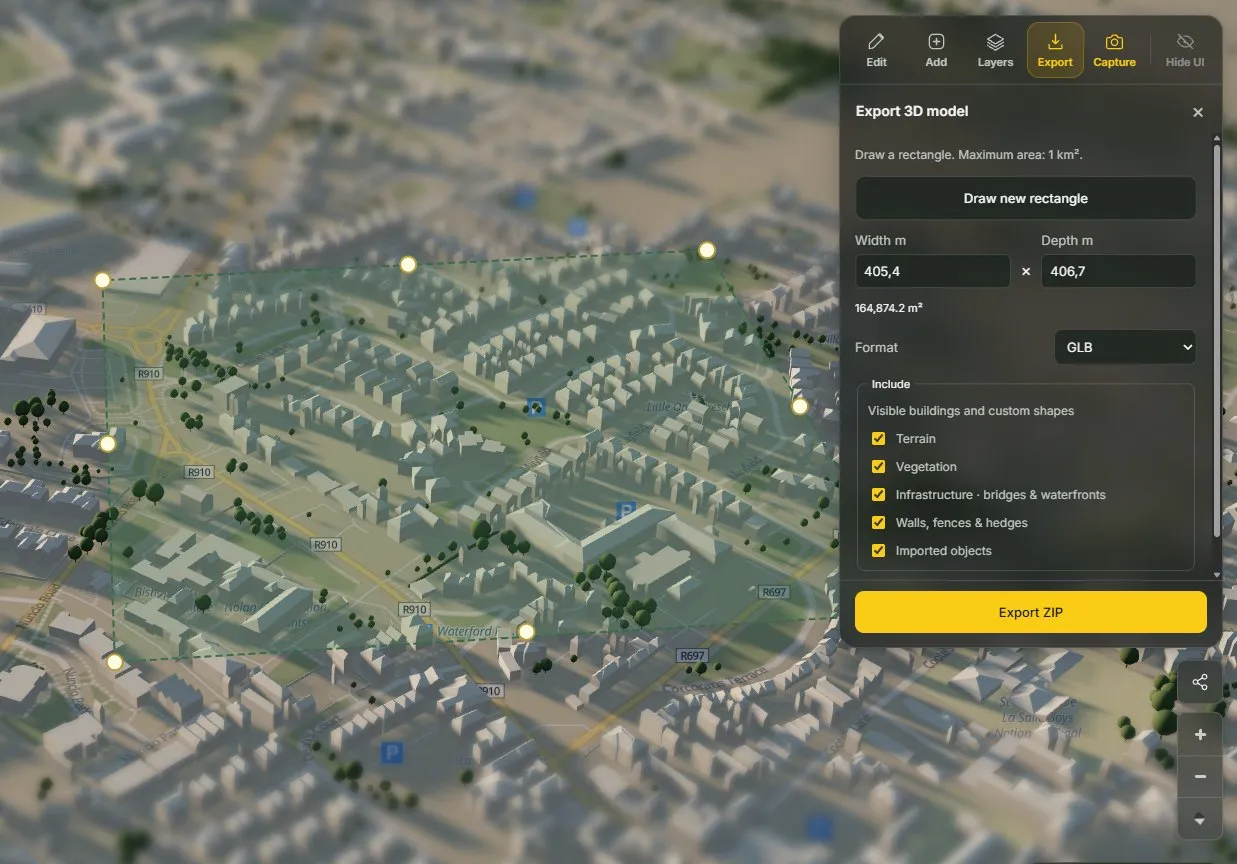Toggle Infrastructure bridges & waterfronts checkbox
This screenshot has width=1237, height=864.
[x=879, y=494]
